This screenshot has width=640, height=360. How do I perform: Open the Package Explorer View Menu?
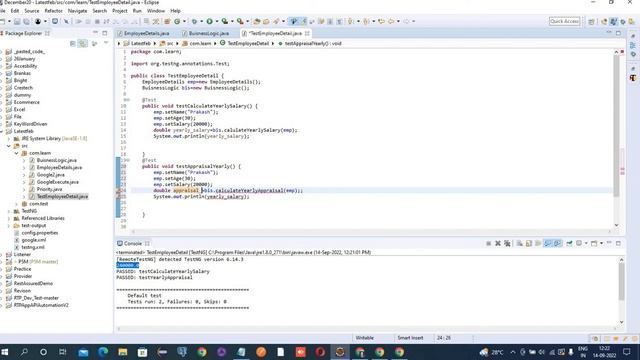pos(106,43)
